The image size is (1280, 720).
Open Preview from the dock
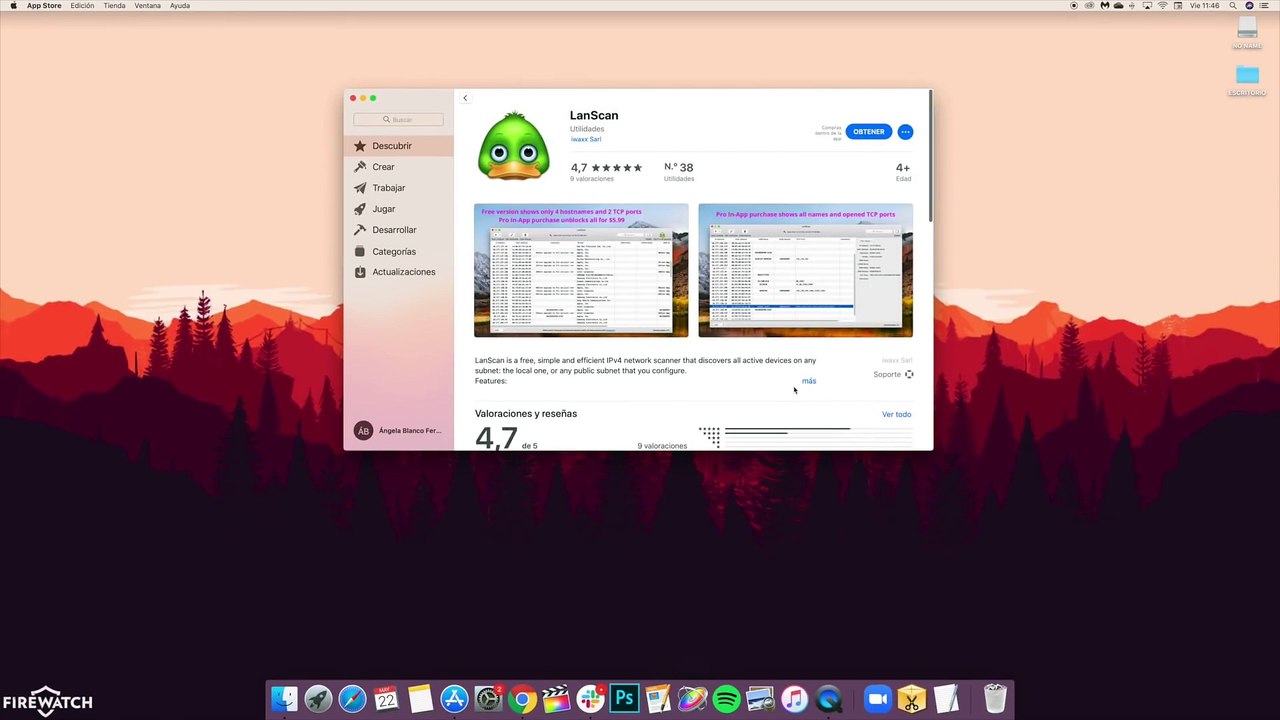point(760,699)
